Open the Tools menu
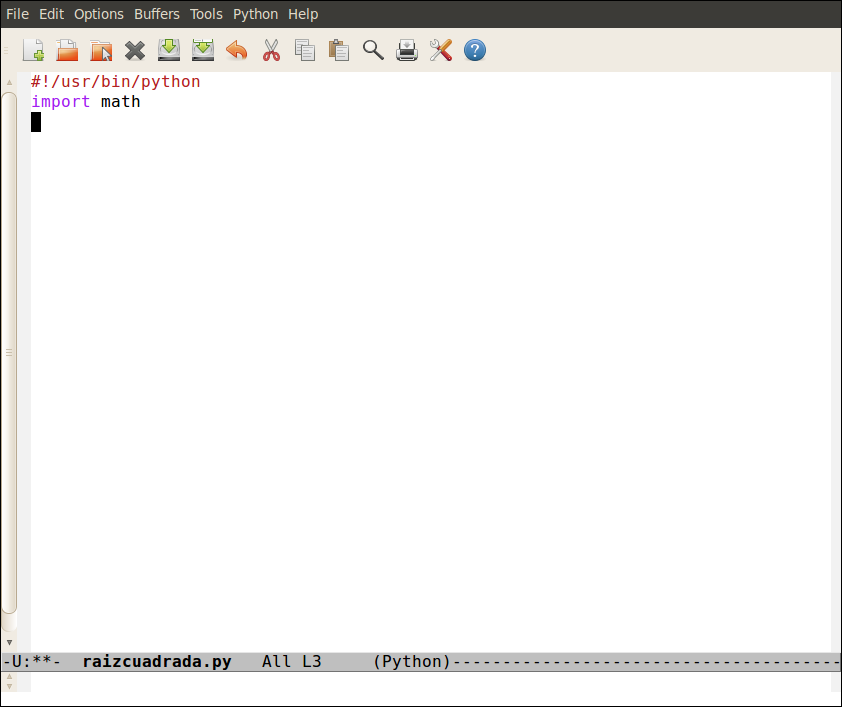 pos(206,14)
